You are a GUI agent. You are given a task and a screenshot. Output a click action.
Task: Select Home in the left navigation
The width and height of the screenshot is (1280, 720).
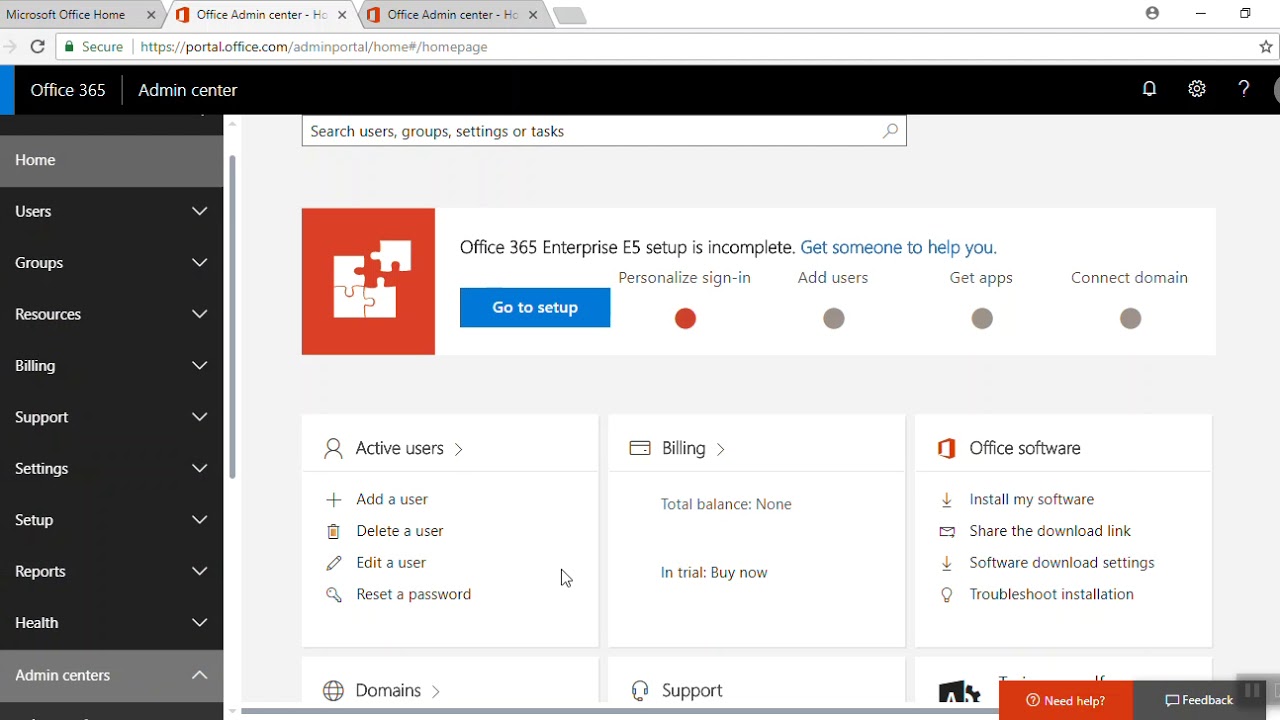111,160
